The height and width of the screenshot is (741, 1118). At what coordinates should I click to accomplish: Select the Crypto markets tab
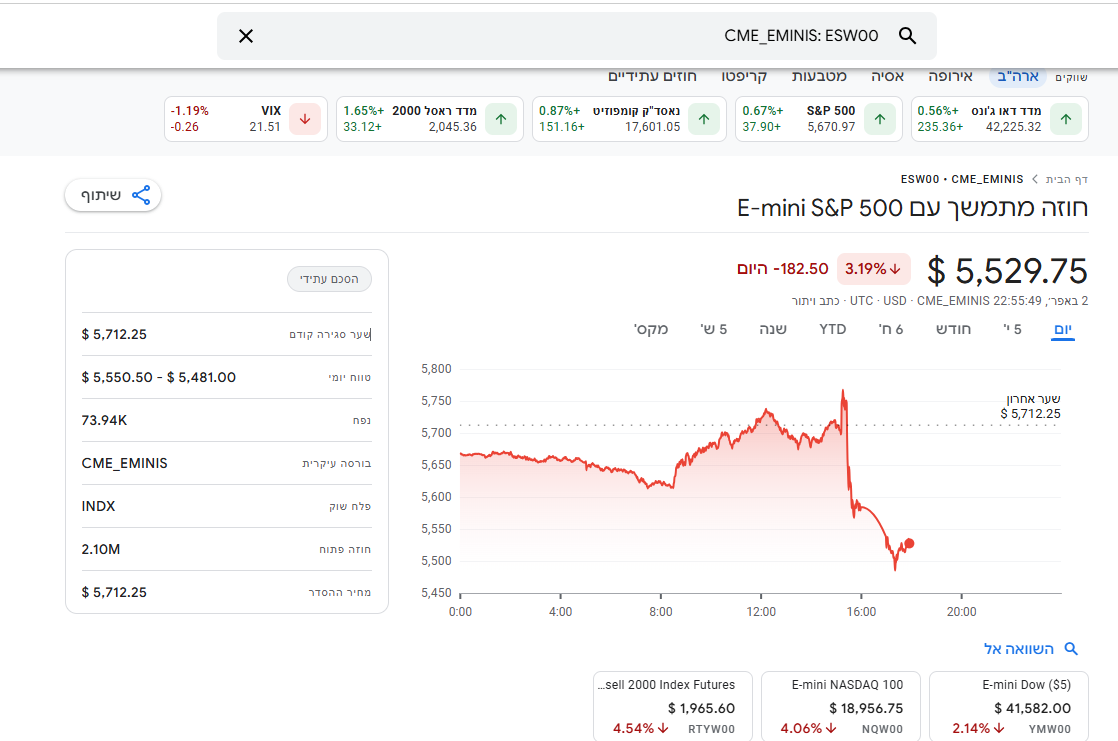tap(744, 76)
